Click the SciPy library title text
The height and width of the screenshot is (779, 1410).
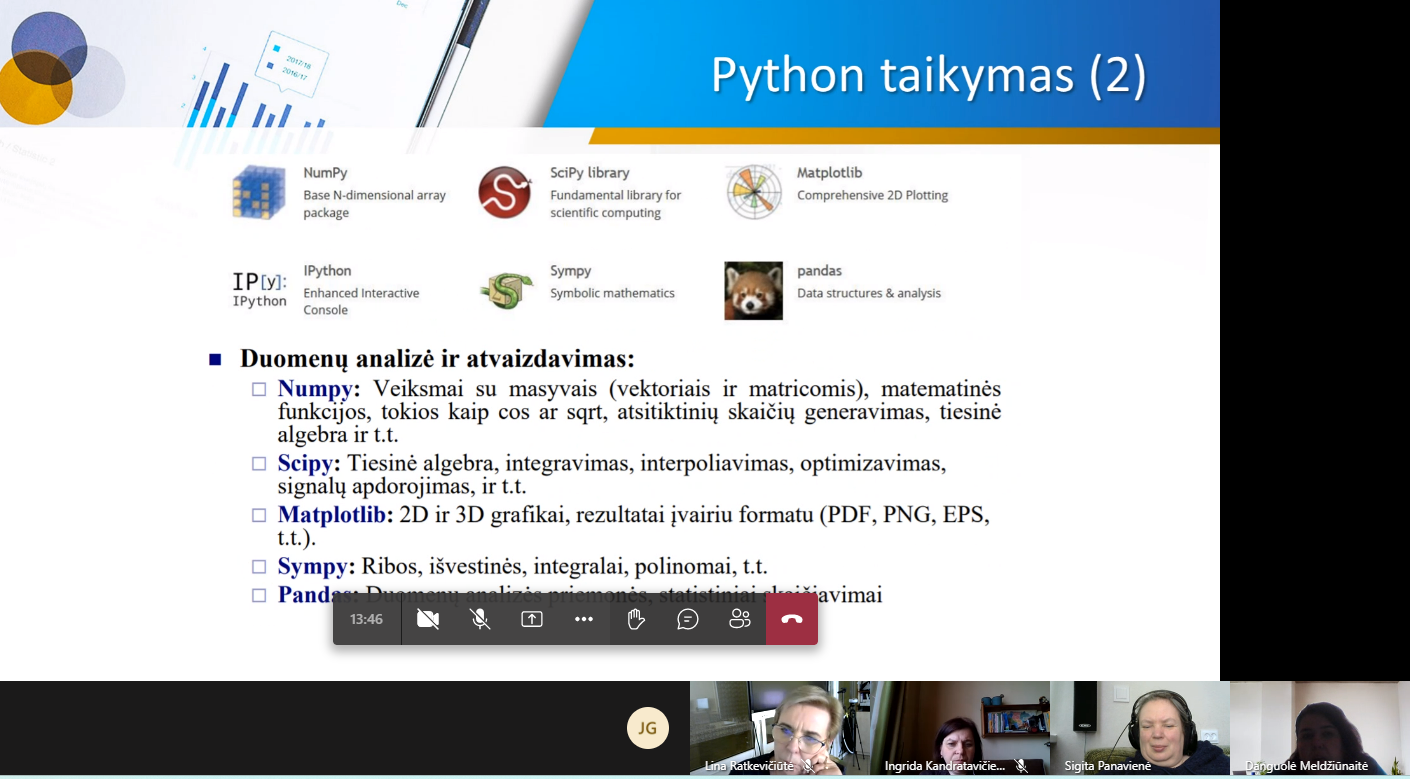[x=590, y=173]
